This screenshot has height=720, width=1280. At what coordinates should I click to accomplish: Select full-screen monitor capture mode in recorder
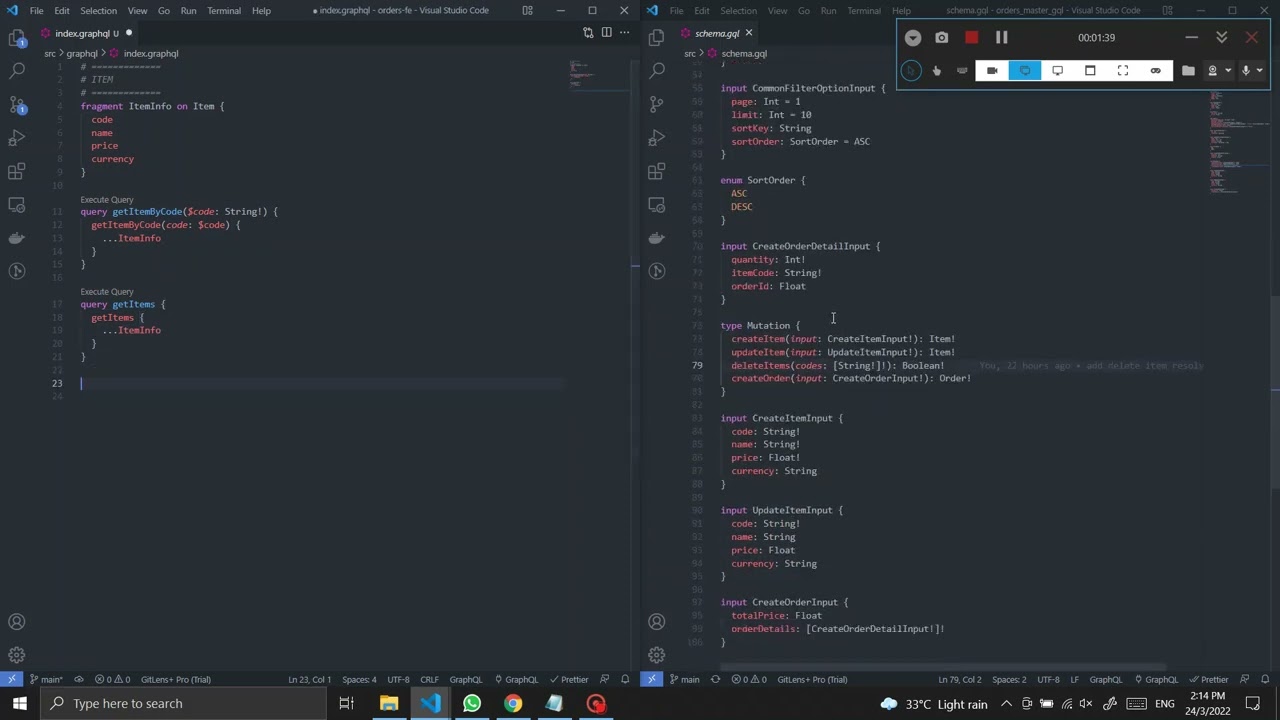[1057, 70]
